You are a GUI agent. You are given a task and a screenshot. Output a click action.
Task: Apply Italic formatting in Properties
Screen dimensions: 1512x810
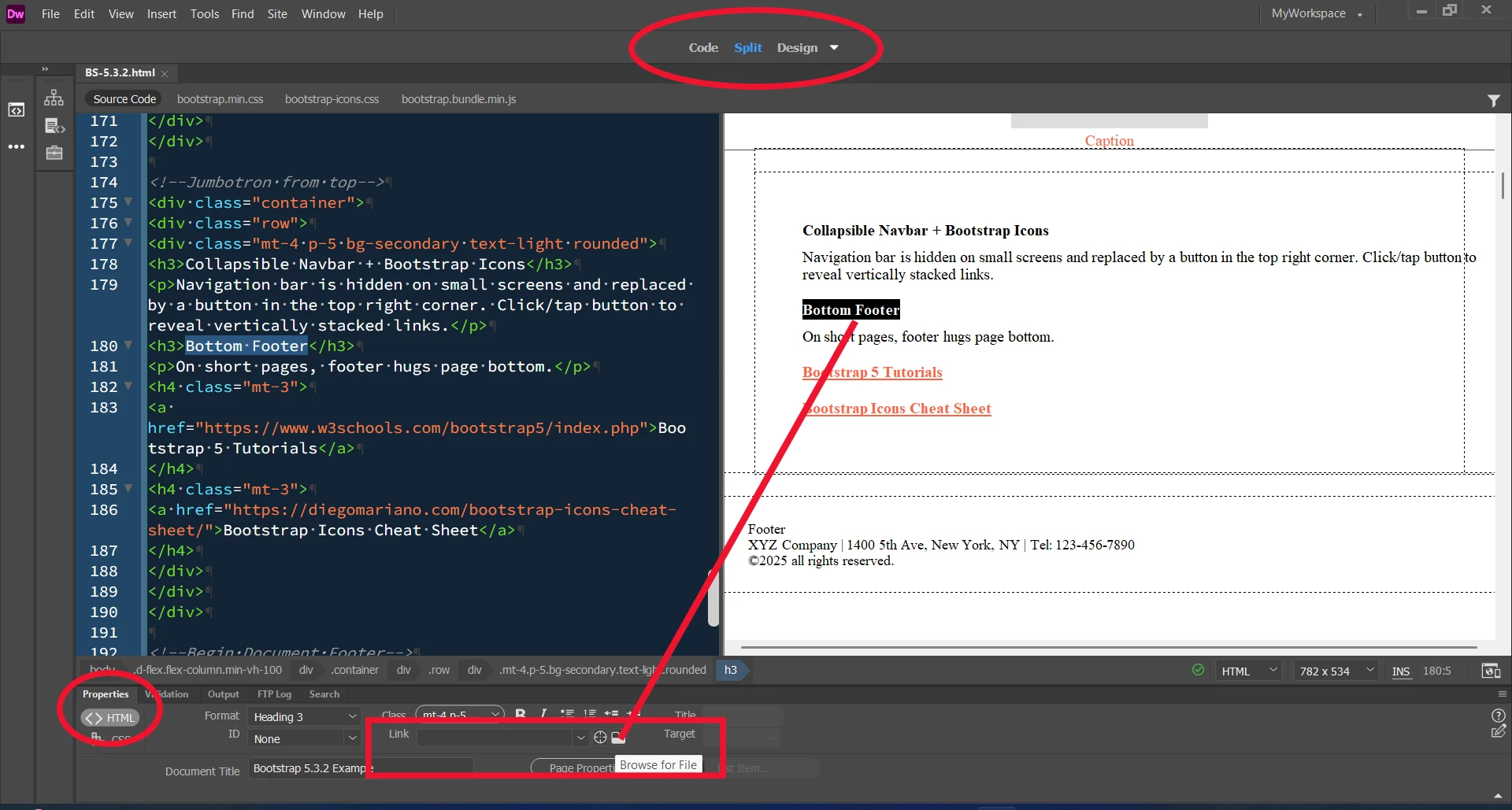(543, 714)
